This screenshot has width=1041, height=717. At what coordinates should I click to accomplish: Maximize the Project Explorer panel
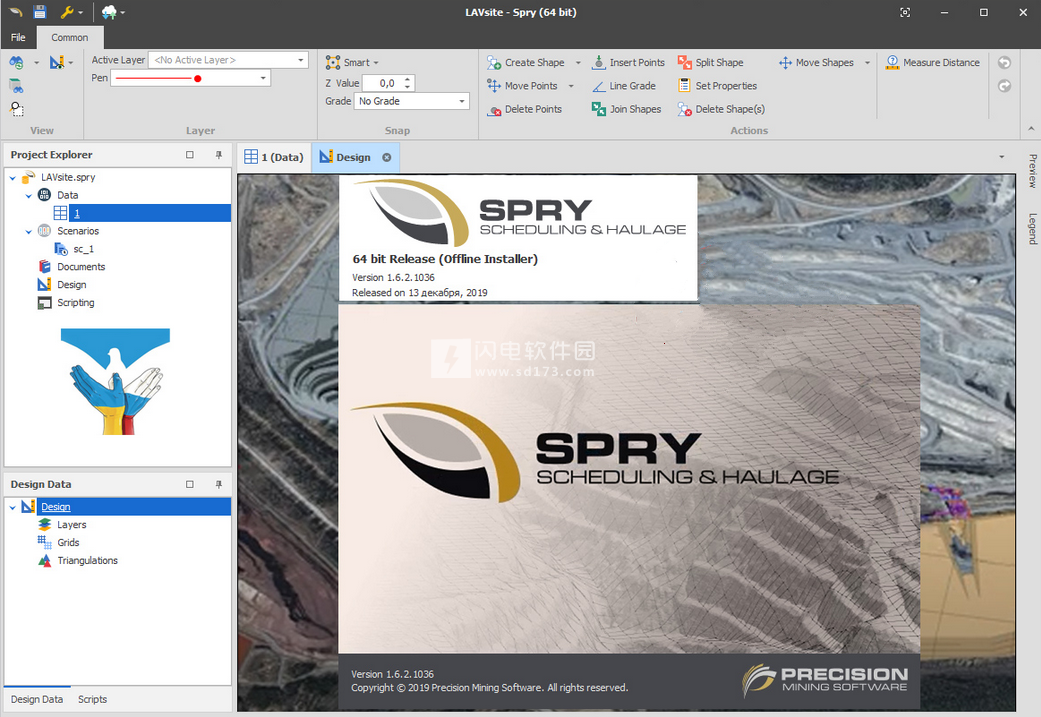190,155
